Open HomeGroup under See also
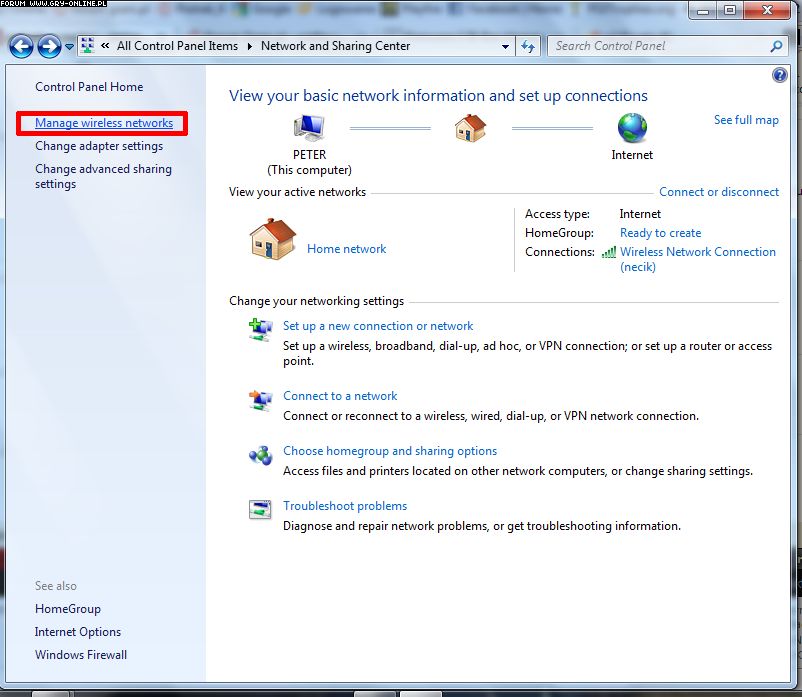This screenshot has width=802, height=697. coord(68,609)
